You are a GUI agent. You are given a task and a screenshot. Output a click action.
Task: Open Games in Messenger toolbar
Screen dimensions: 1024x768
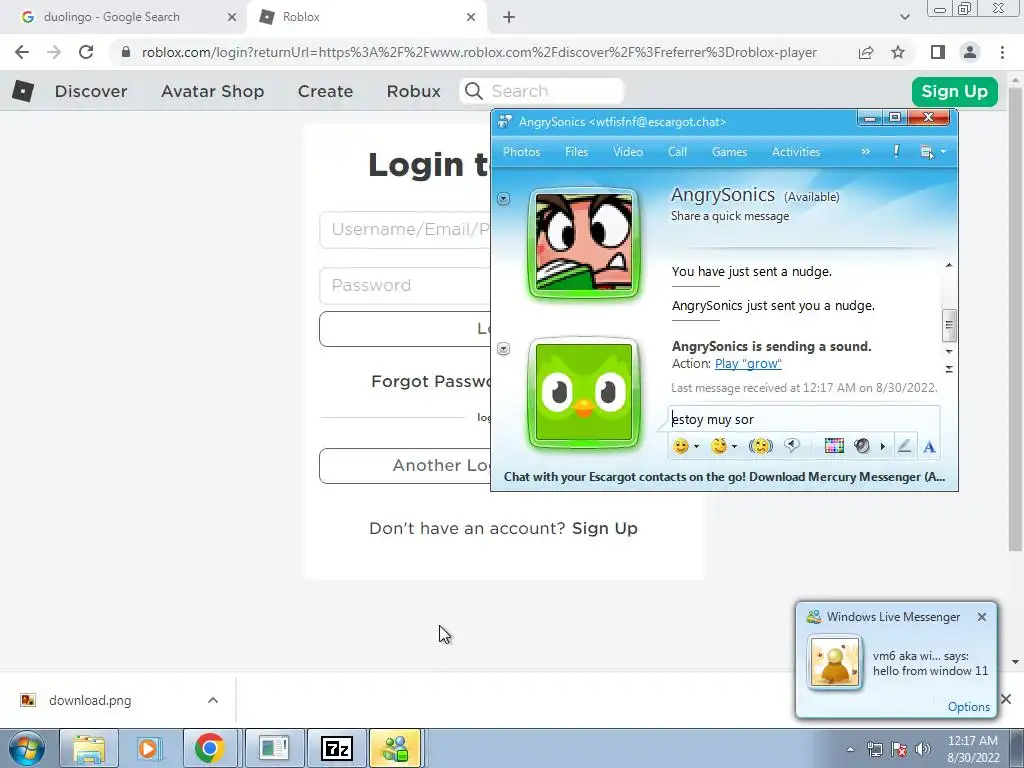pos(729,152)
